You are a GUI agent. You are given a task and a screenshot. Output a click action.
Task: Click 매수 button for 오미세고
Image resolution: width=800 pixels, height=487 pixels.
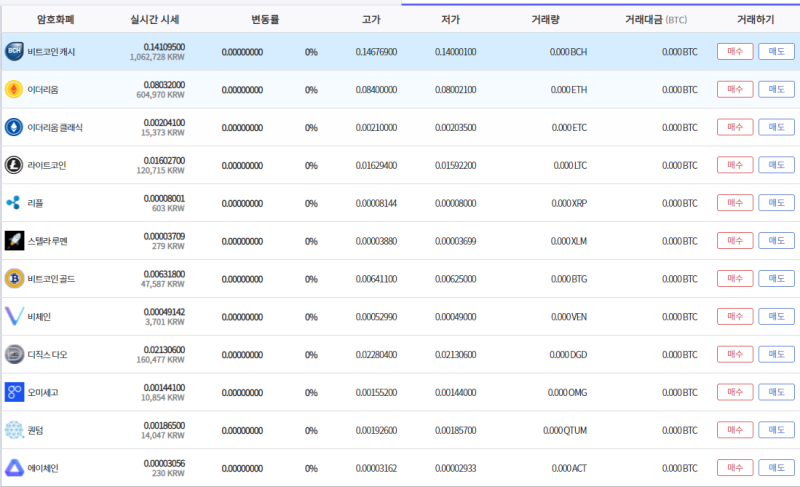pyautogui.click(x=735, y=392)
